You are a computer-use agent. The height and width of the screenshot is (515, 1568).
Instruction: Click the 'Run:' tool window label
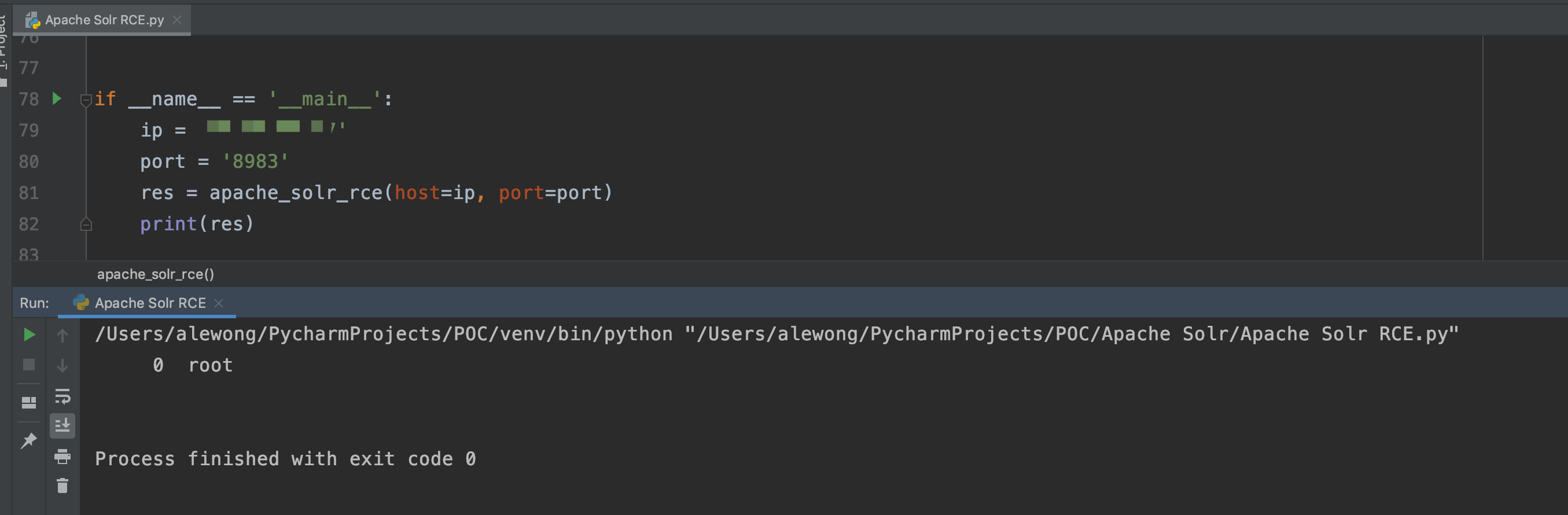coord(34,303)
